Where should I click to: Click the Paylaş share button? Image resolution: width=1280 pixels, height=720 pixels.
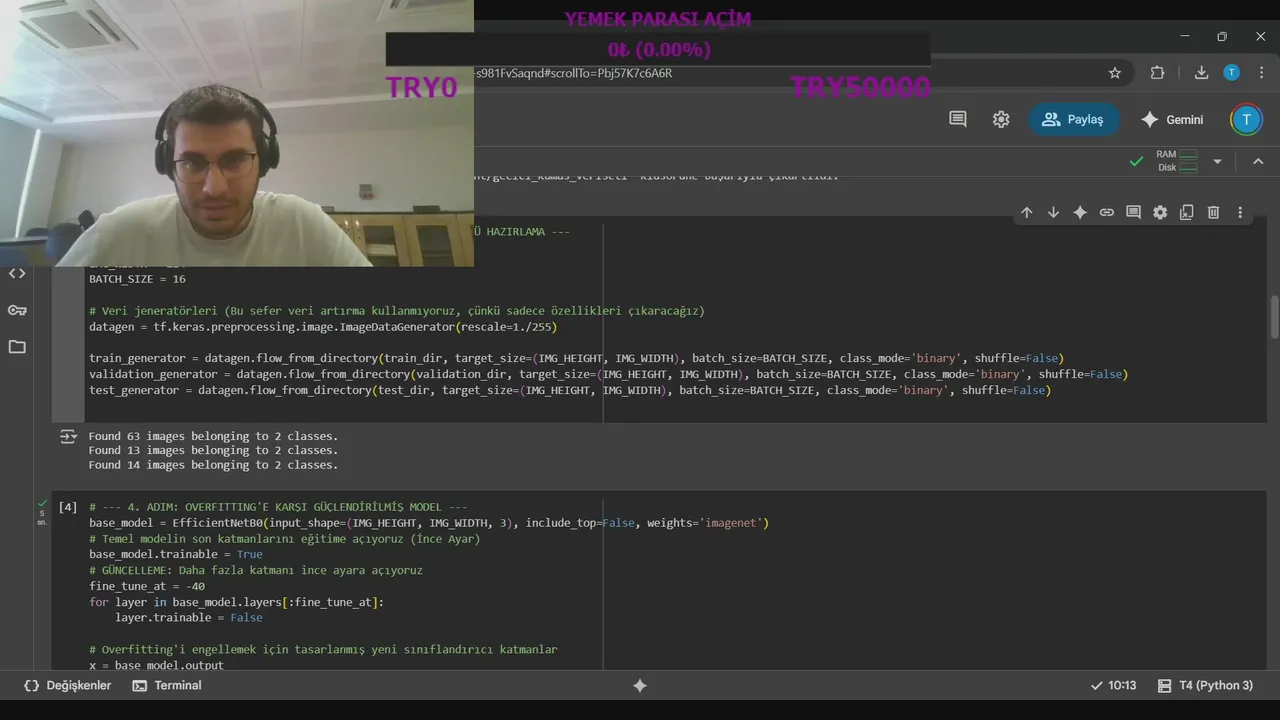click(x=1073, y=119)
